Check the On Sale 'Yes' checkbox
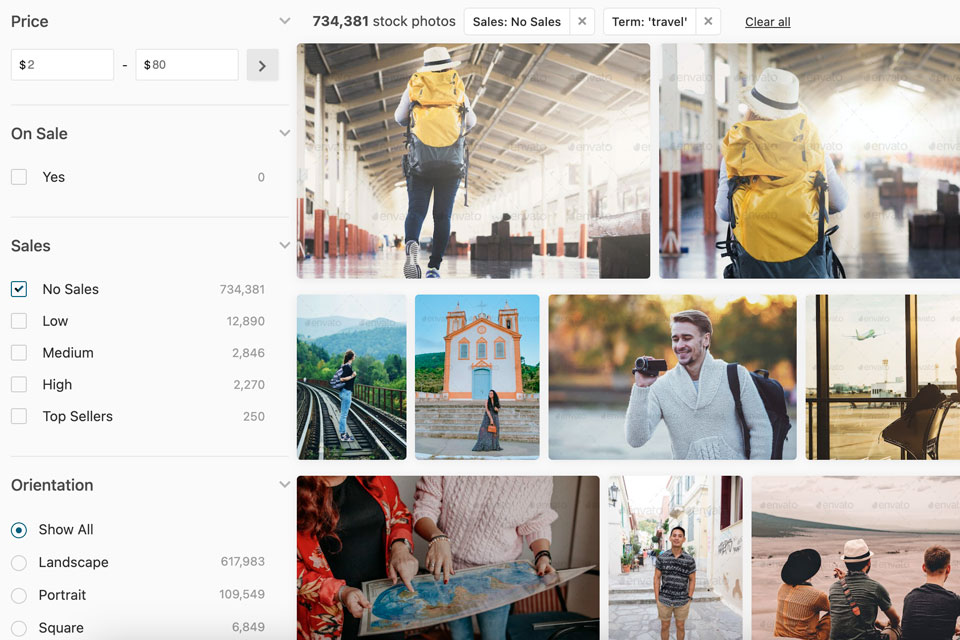Screen dimensions: 960x640 (x=19, y=177)
